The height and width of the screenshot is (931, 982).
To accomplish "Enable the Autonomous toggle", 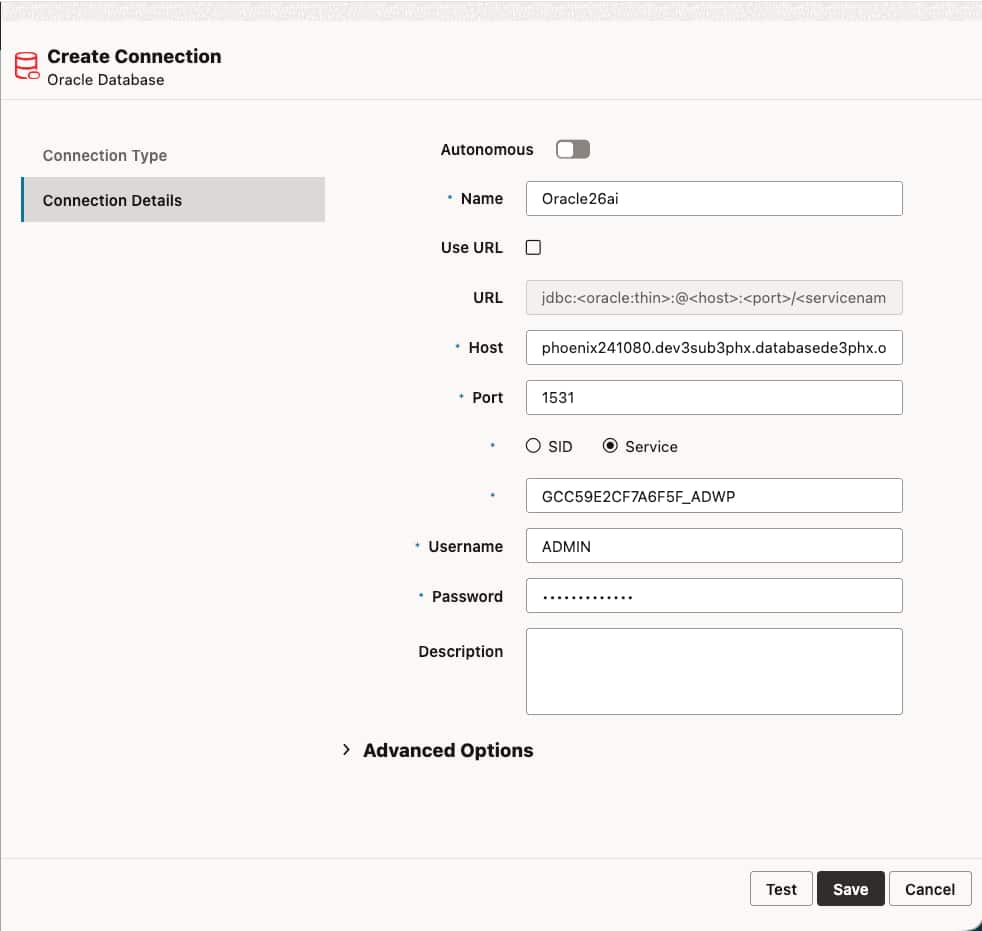I will (x=572, y=148).
